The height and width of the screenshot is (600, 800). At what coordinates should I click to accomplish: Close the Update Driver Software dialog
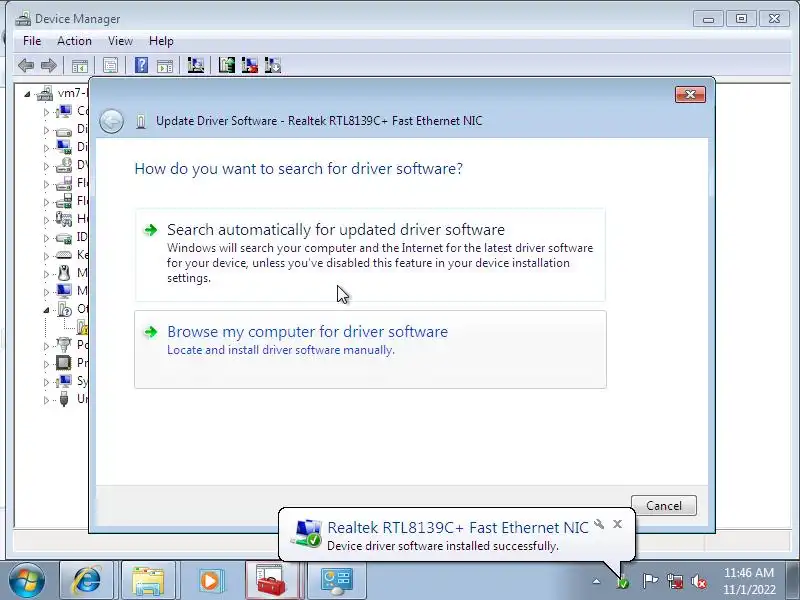coord(690,94)
